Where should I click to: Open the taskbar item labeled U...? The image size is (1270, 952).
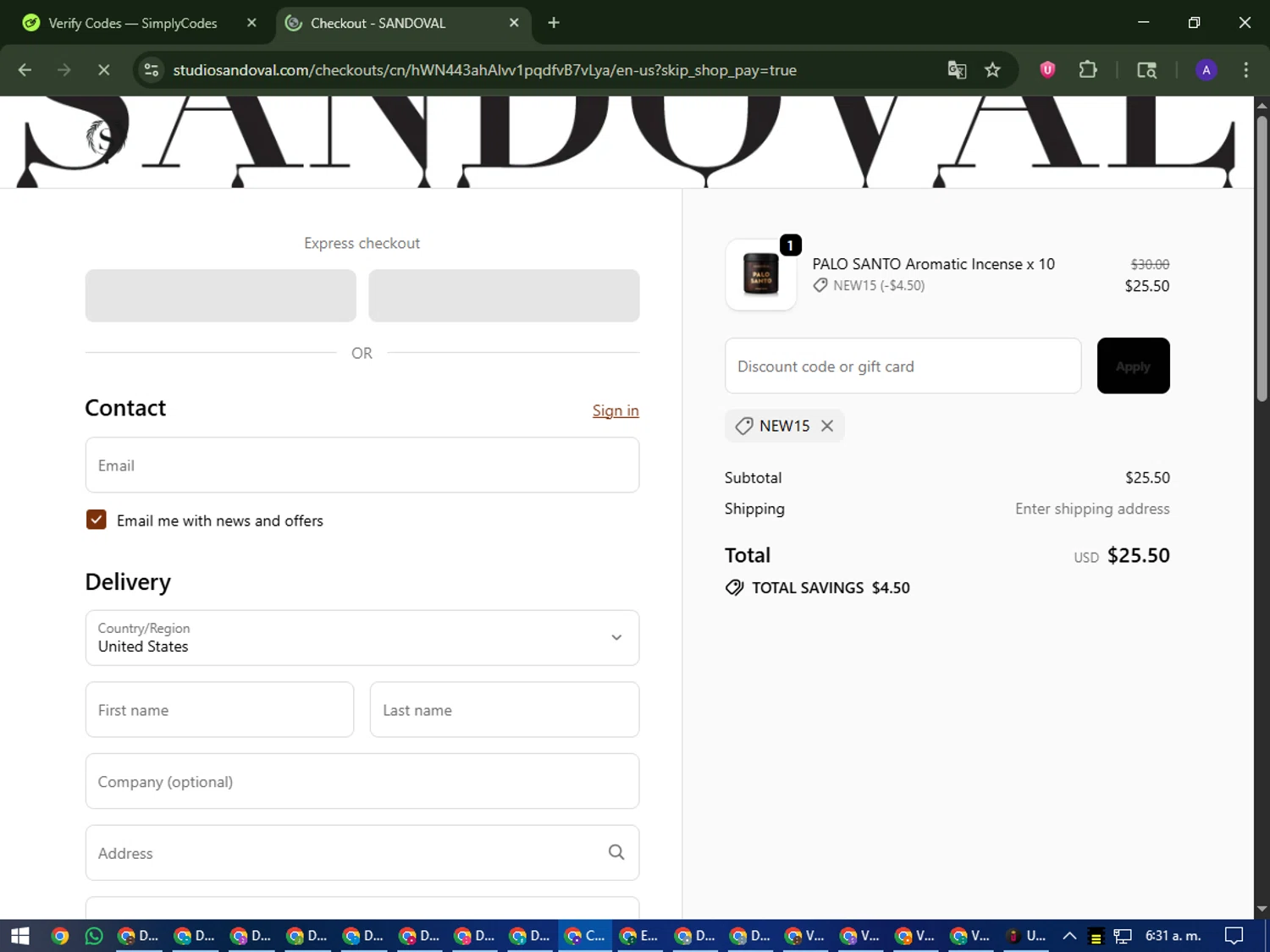pyautogui.click(x=1025, y=936)
